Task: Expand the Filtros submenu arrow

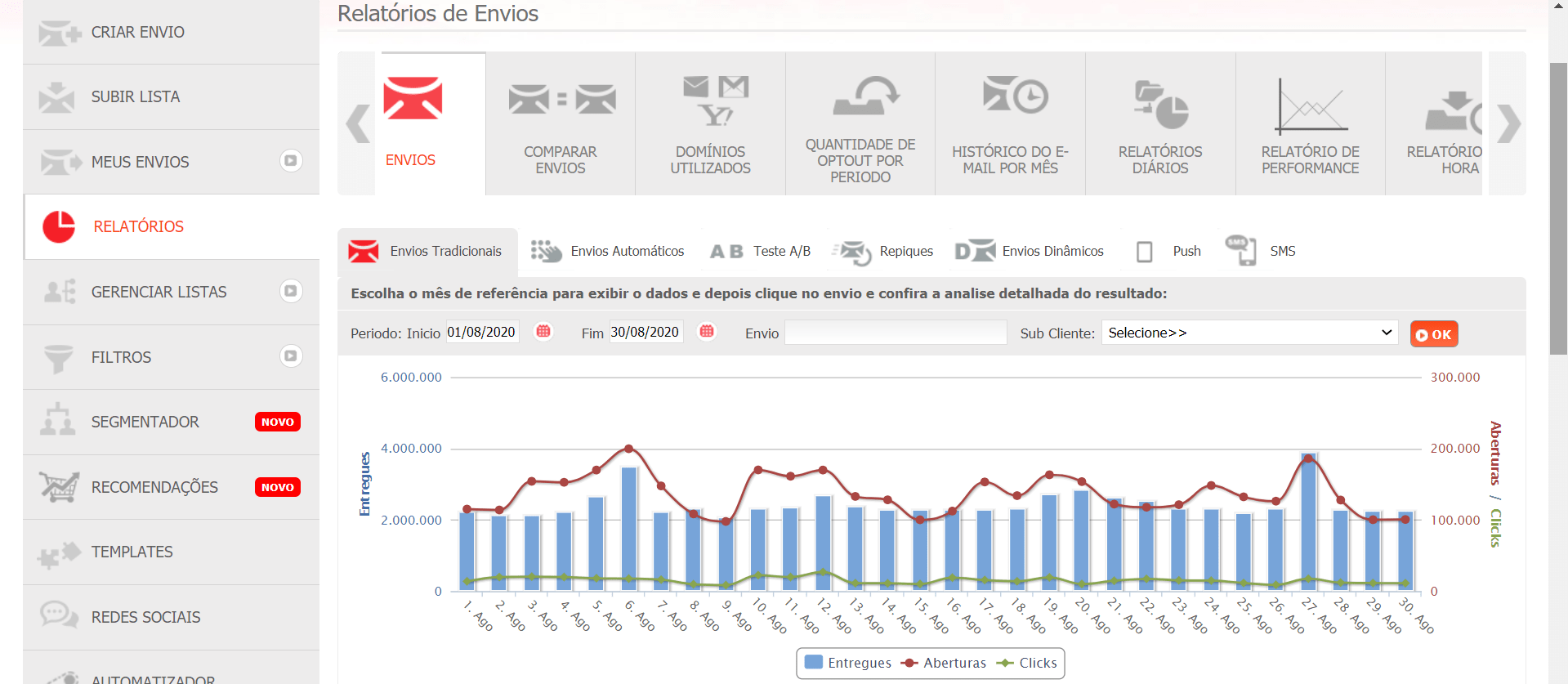Action: pyautogui.click(x=291, y=355)
